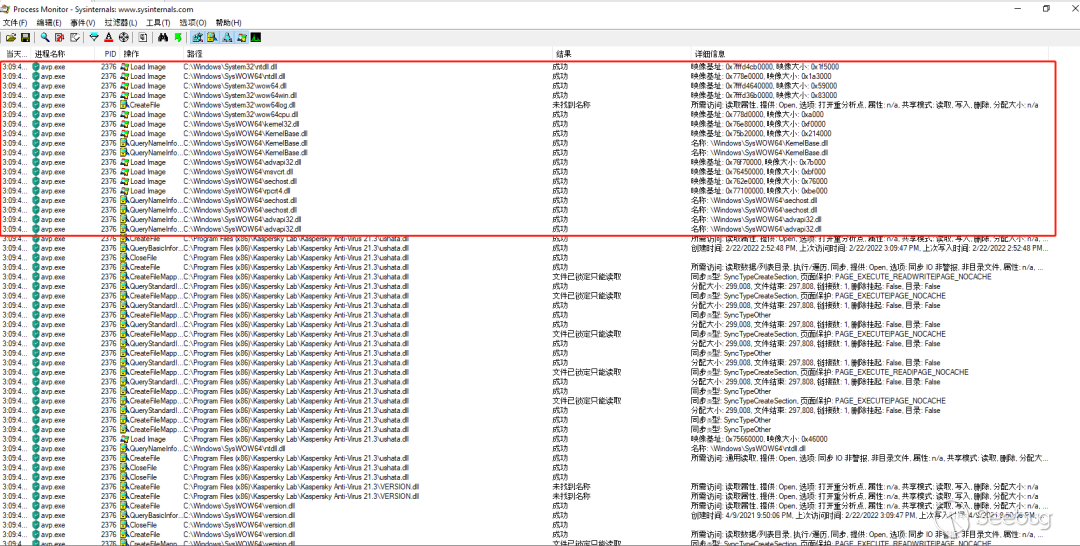This screenshot has height=546, width=1080.
Task: Open the Filter funnel toolbar icon
Action: click(94, 37)
